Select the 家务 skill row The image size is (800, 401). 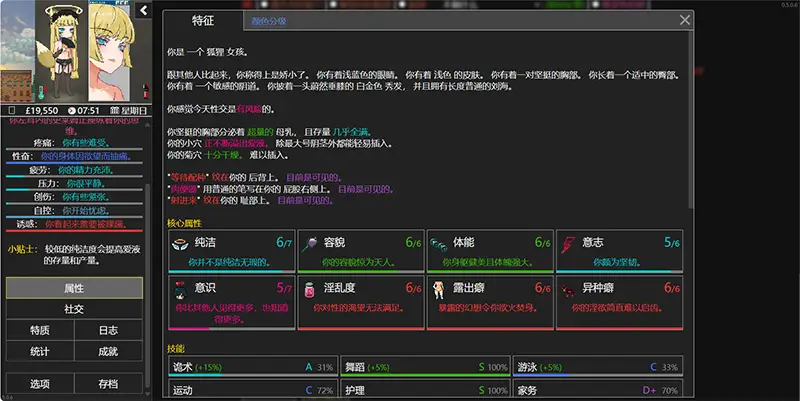pyautogui.click(x=598, y=390)
